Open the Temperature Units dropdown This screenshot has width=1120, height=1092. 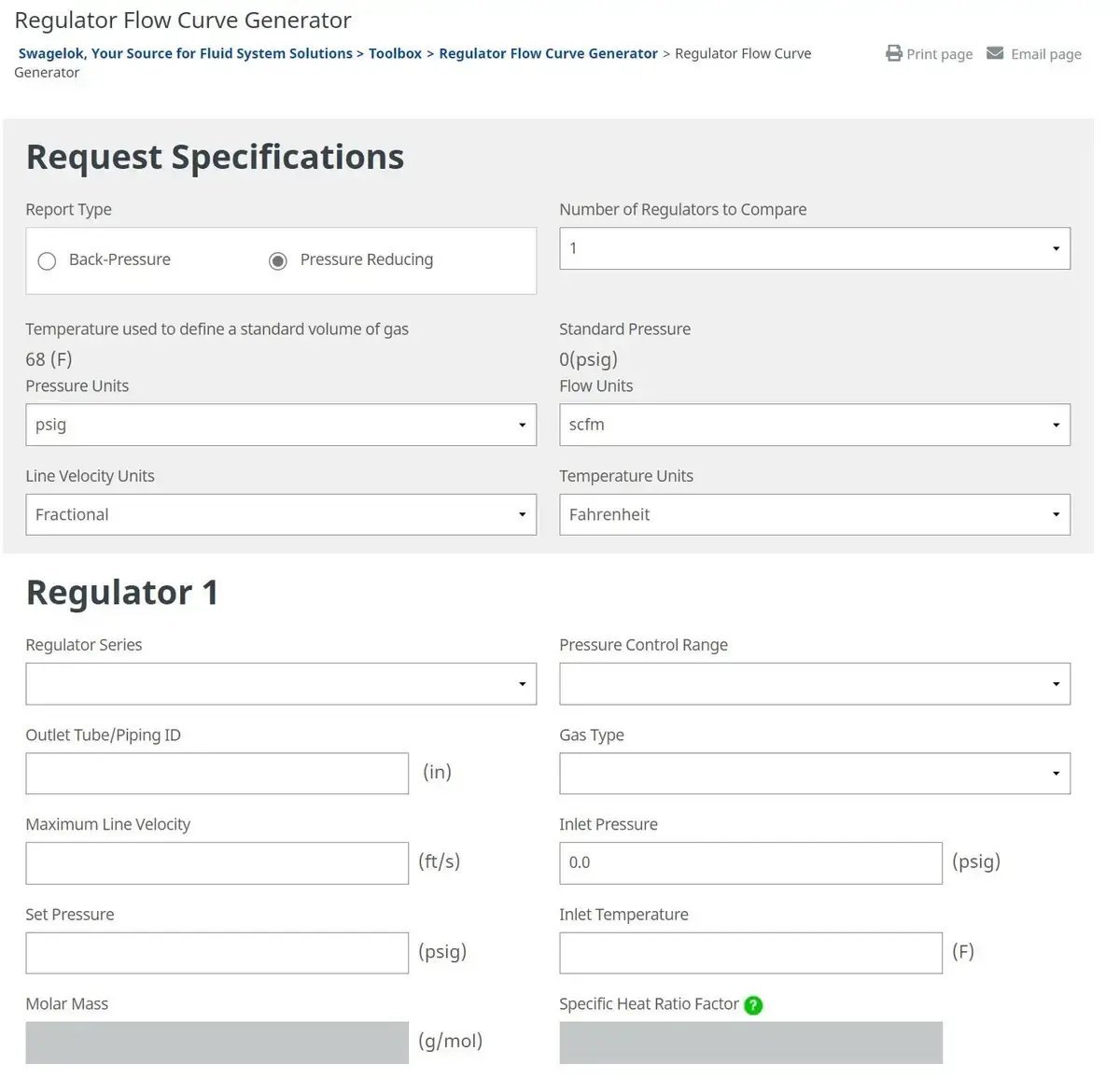click(1056, 514)
